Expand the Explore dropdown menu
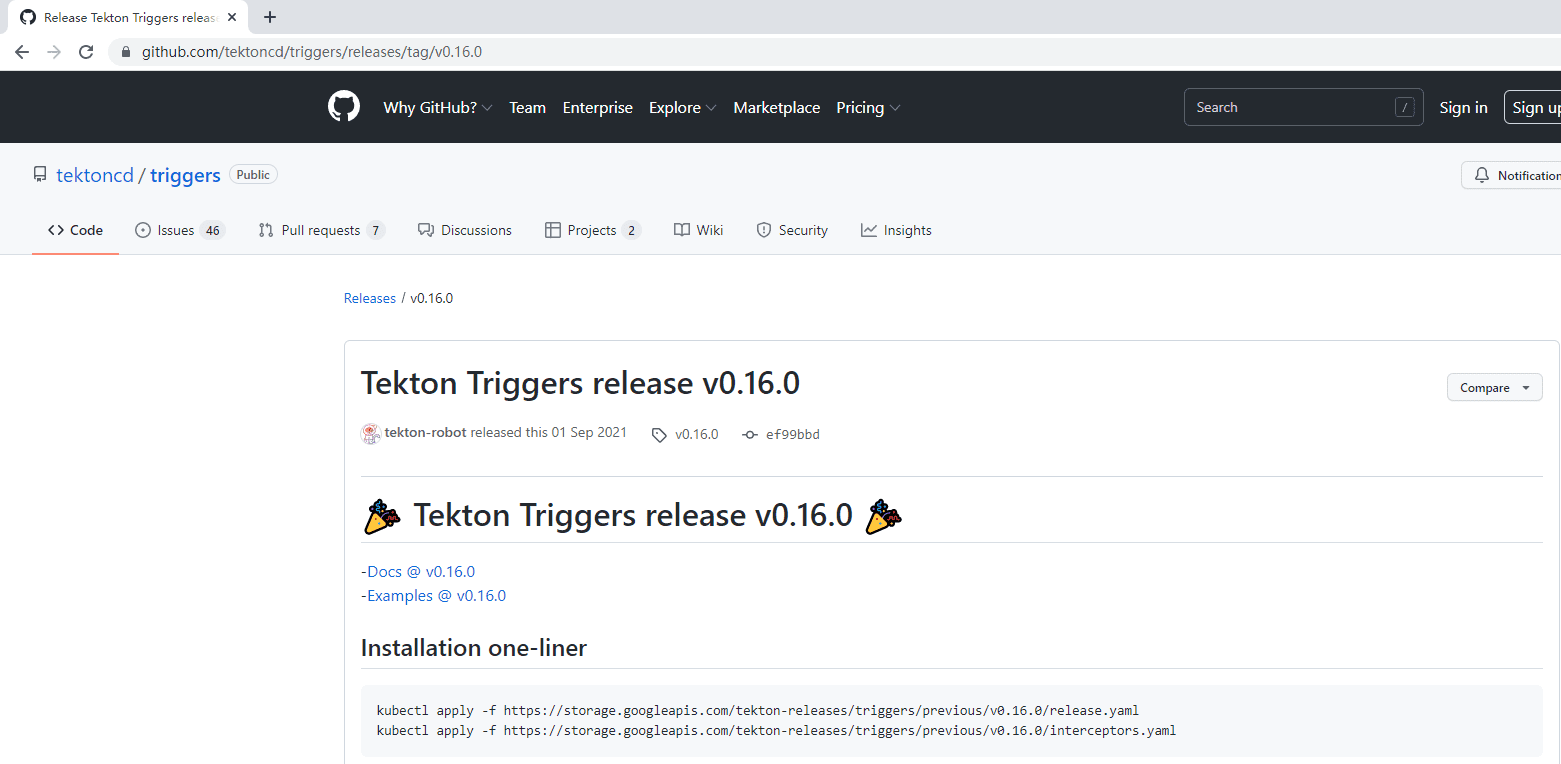Screen dimensions: 1561x764 [683, 108]
